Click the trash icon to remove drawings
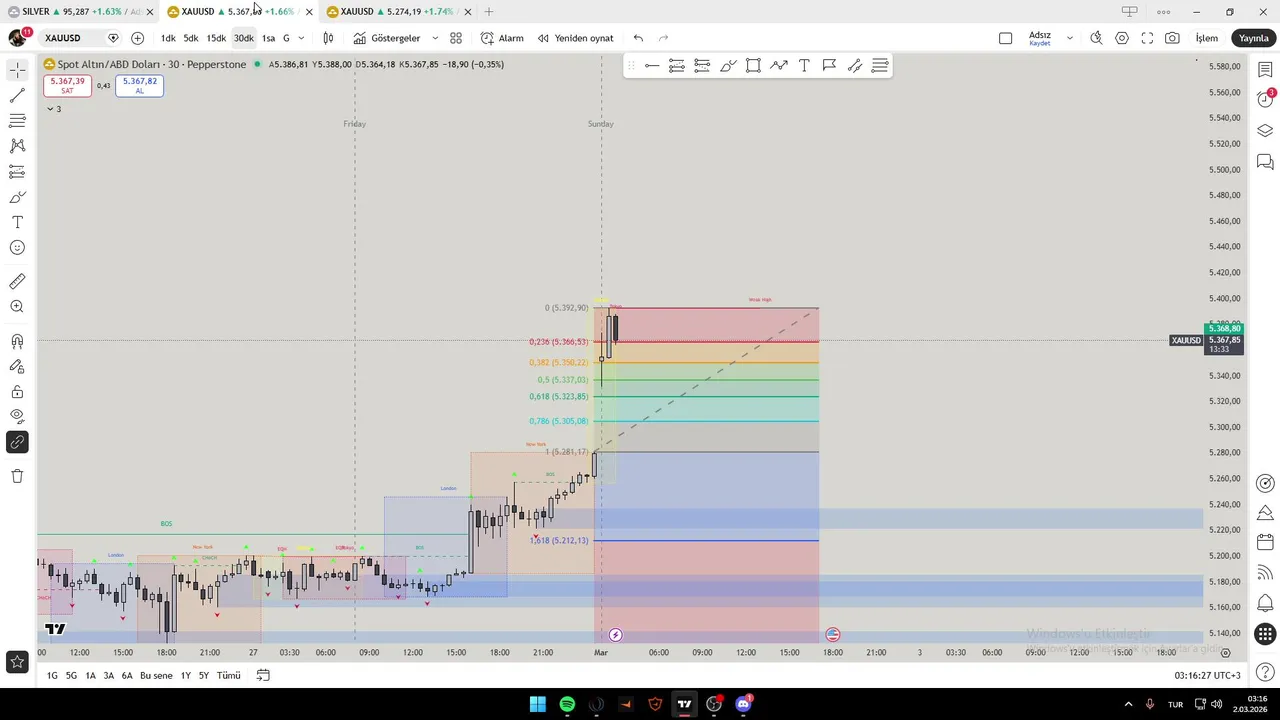 click(17, 476)
